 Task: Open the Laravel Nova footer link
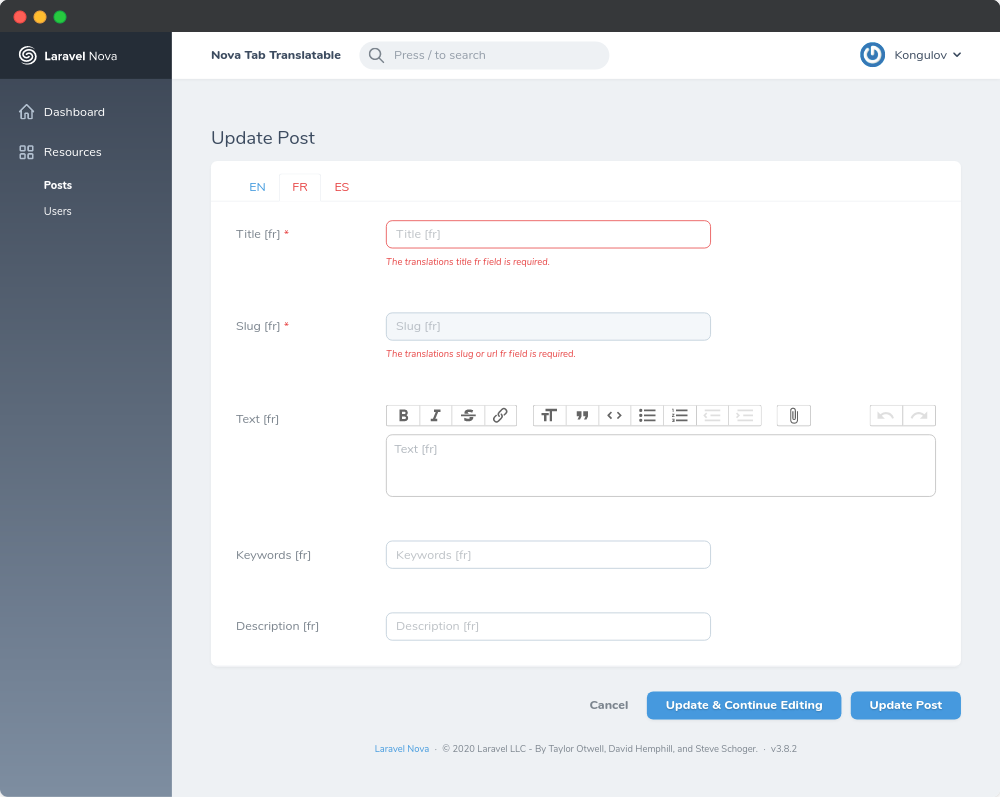[x=401, y=748]
